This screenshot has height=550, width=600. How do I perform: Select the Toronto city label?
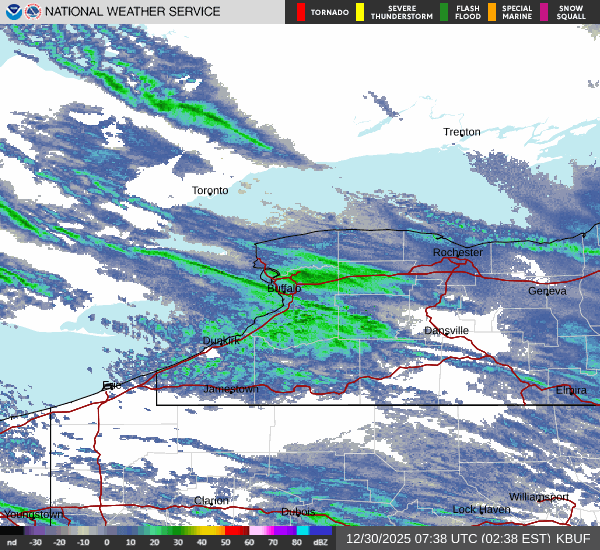[210, 190]
